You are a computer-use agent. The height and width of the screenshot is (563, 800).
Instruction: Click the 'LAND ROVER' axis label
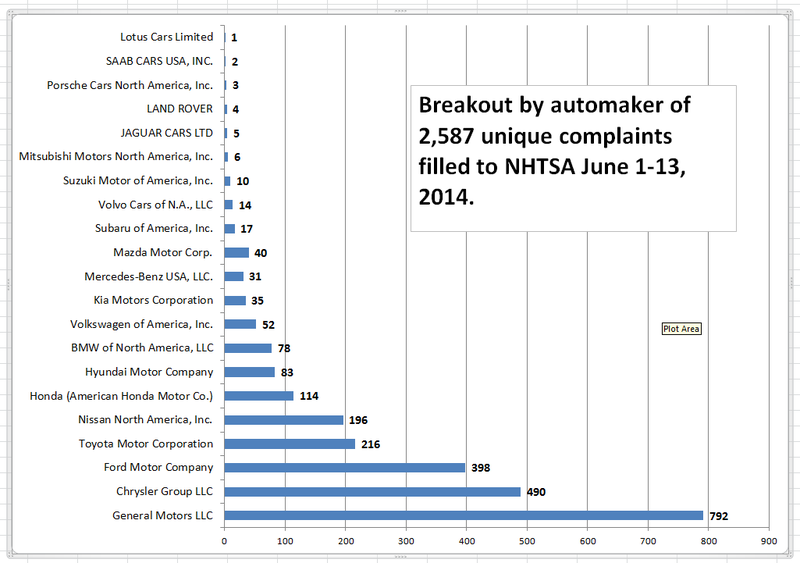coord(180,109)
